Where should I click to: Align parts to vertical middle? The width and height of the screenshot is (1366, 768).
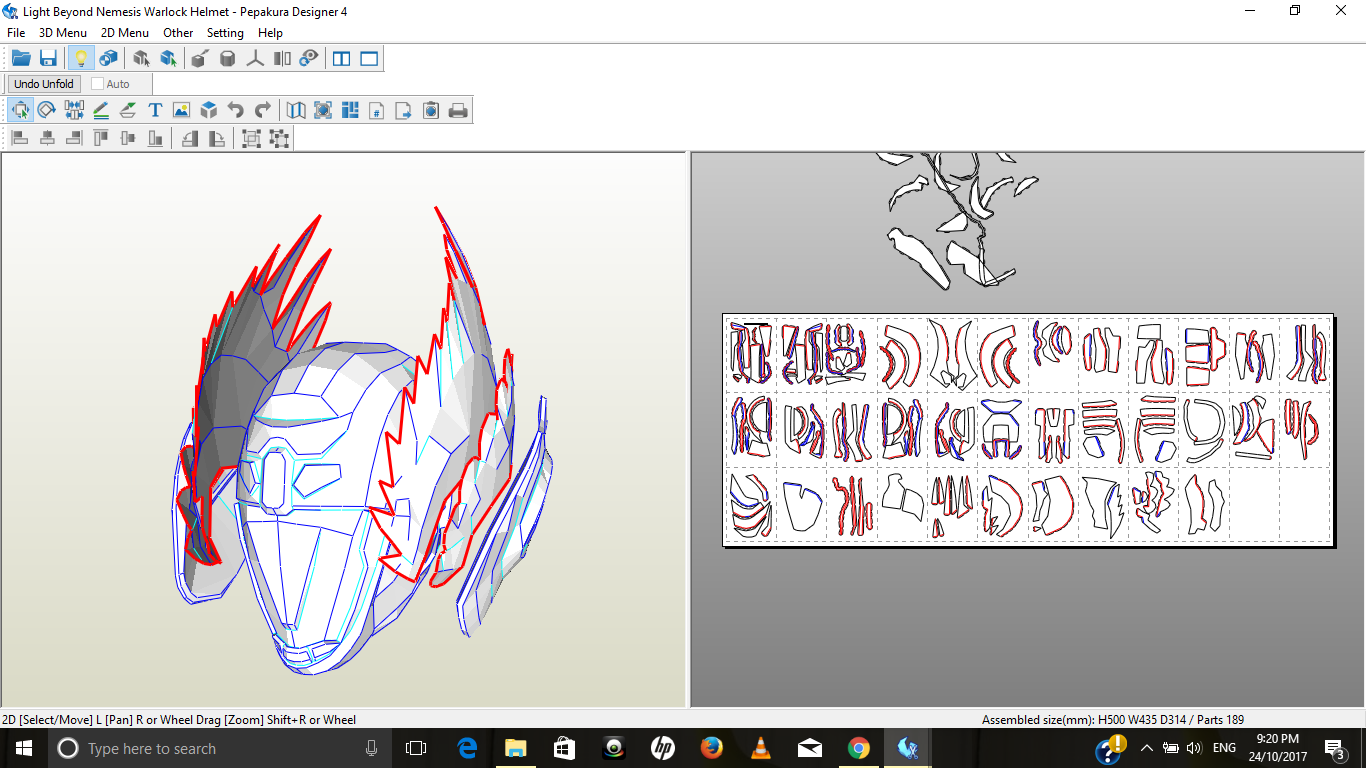[x=128, y=139]
